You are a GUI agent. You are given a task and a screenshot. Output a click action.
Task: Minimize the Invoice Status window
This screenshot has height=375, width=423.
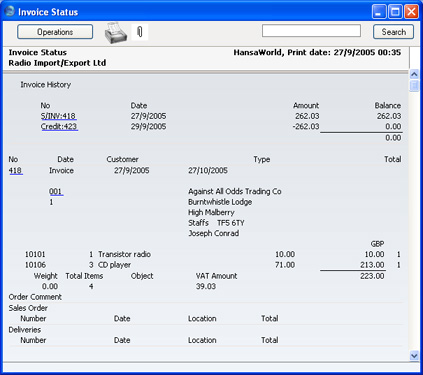379,12
